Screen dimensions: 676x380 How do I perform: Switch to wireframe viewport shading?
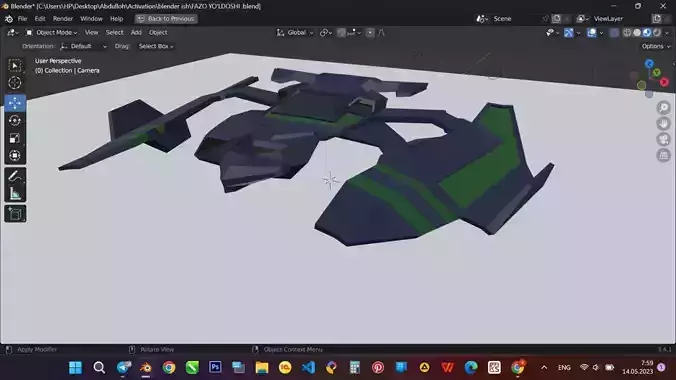627,32
